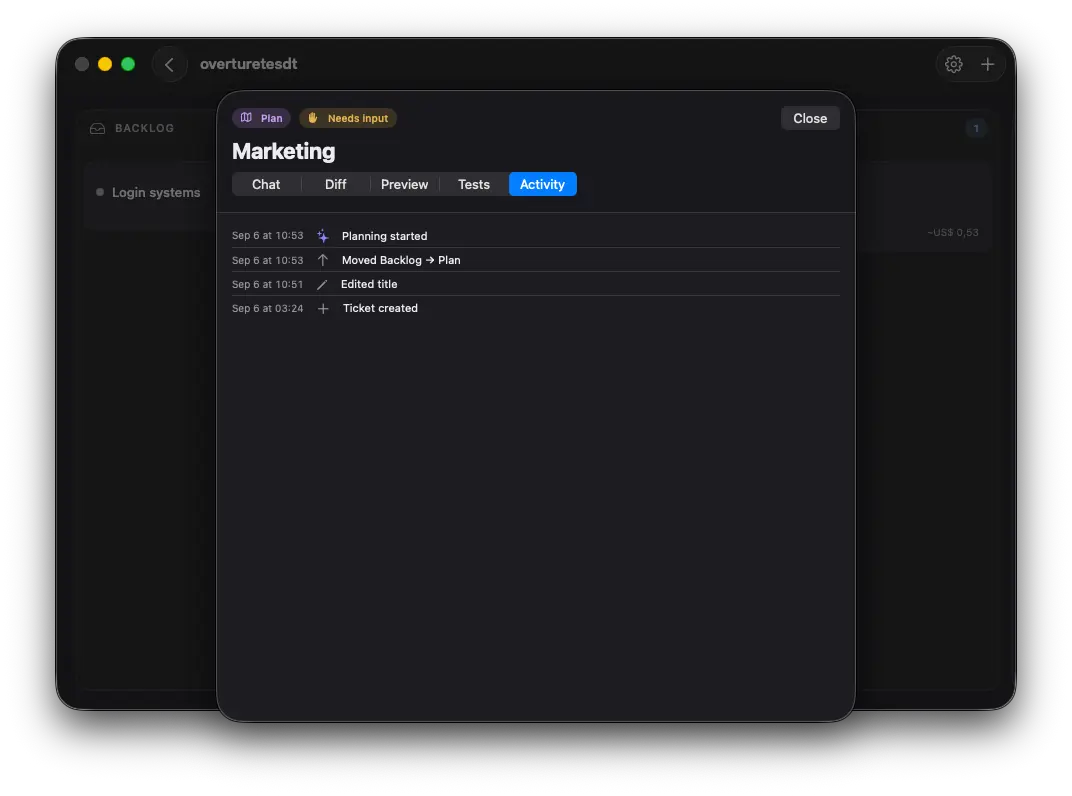Click the column count badge showing 1

tap(976, 129)
